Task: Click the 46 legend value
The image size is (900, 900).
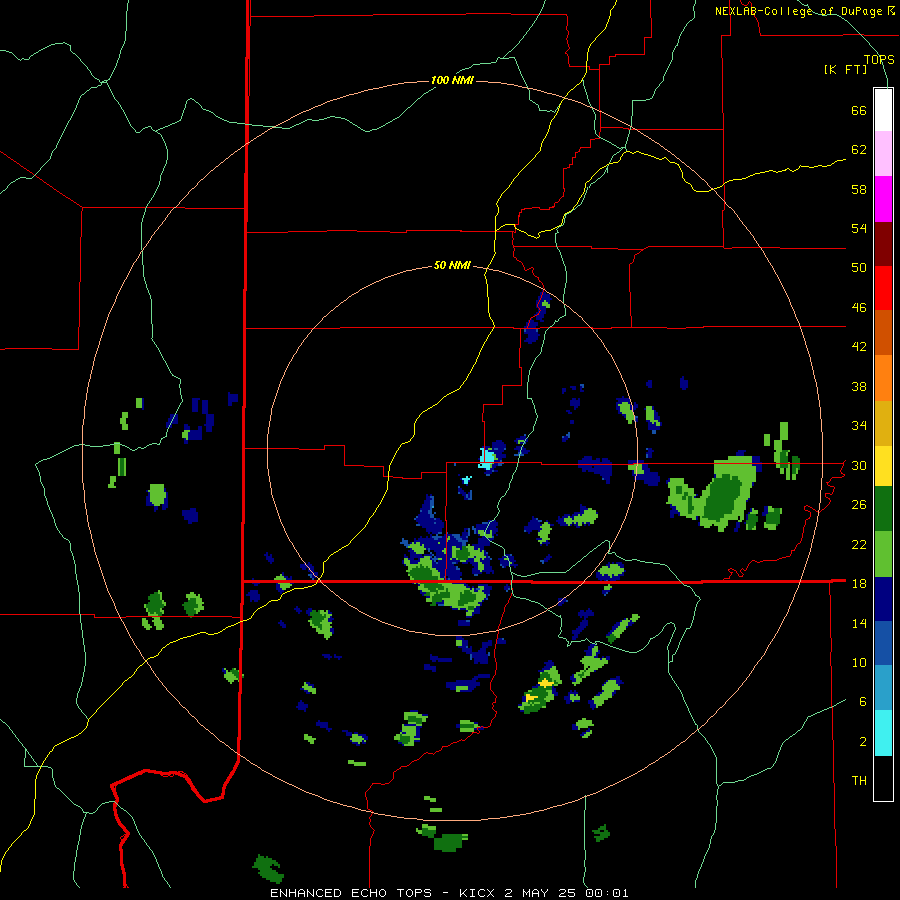Action: (859, 307)
